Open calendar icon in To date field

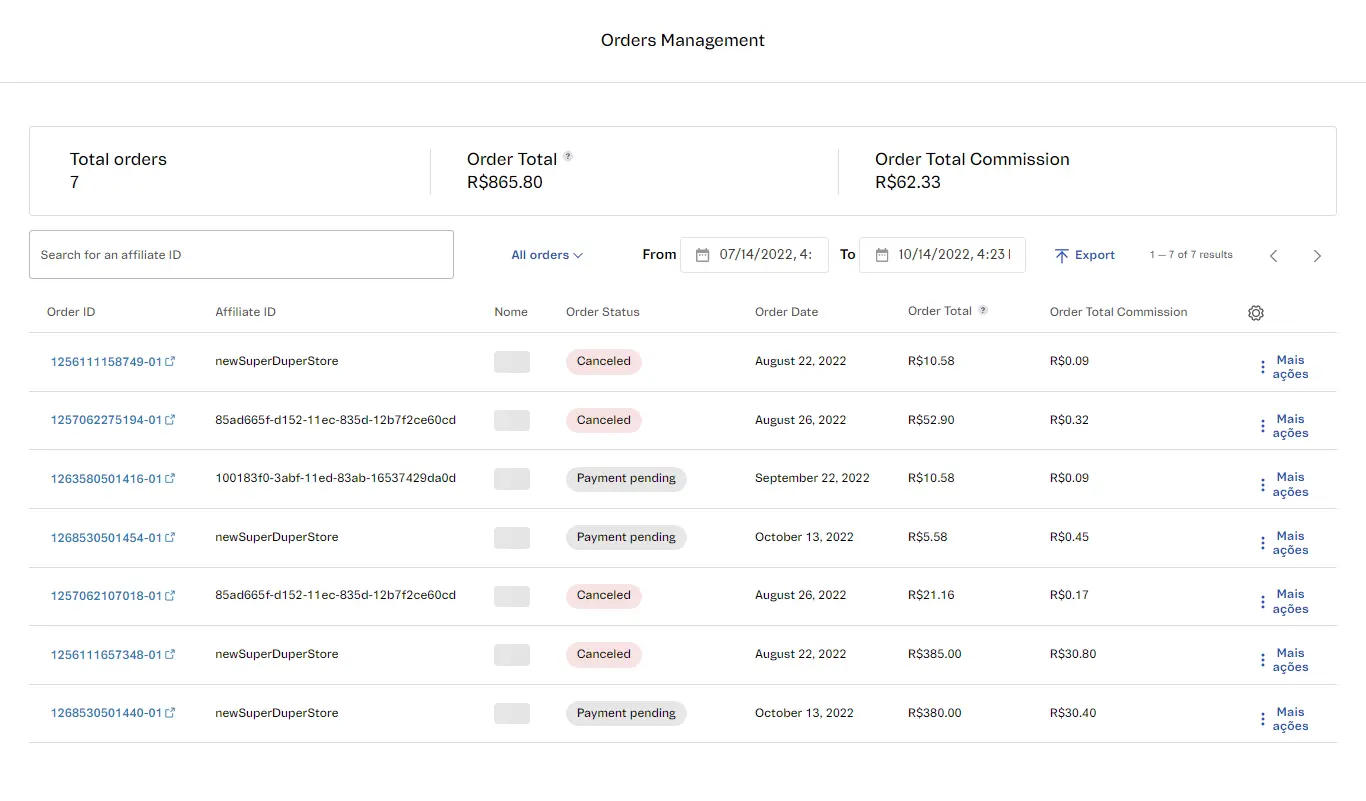[881, 255]
